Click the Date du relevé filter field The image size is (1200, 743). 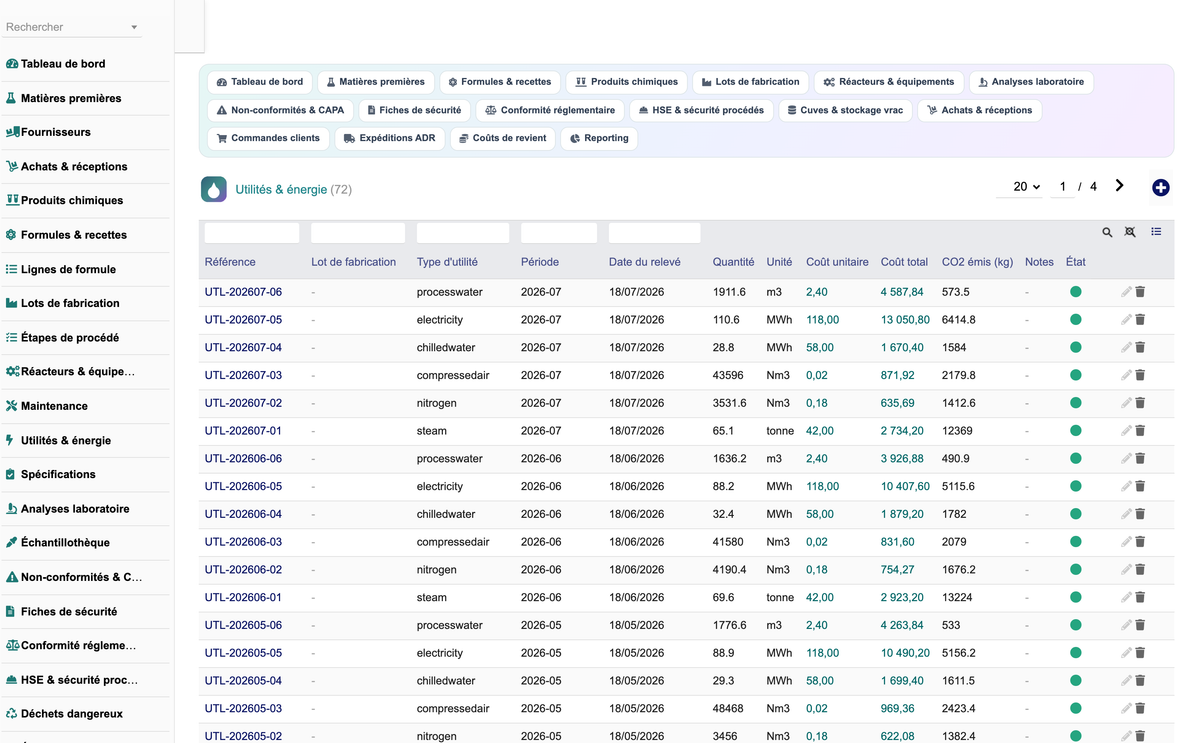[x=655, y=233]
